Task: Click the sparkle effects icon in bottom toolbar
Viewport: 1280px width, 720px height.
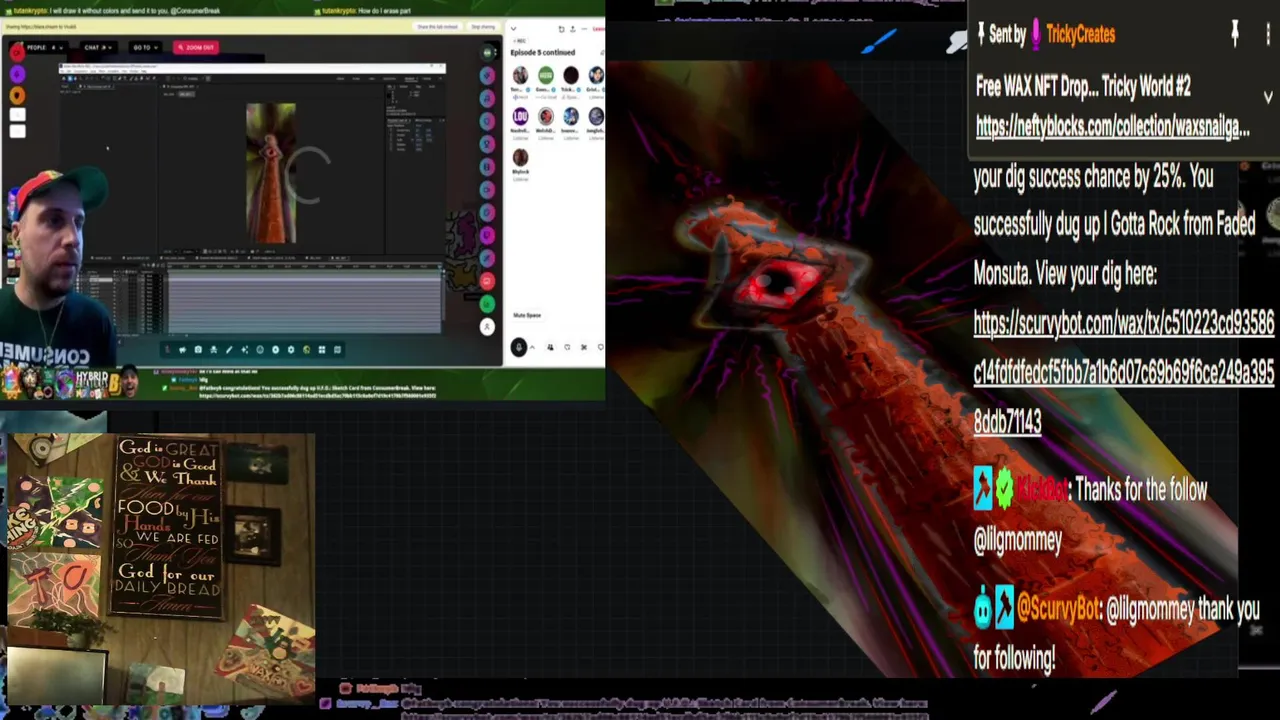Action: [x=244, y=349]
